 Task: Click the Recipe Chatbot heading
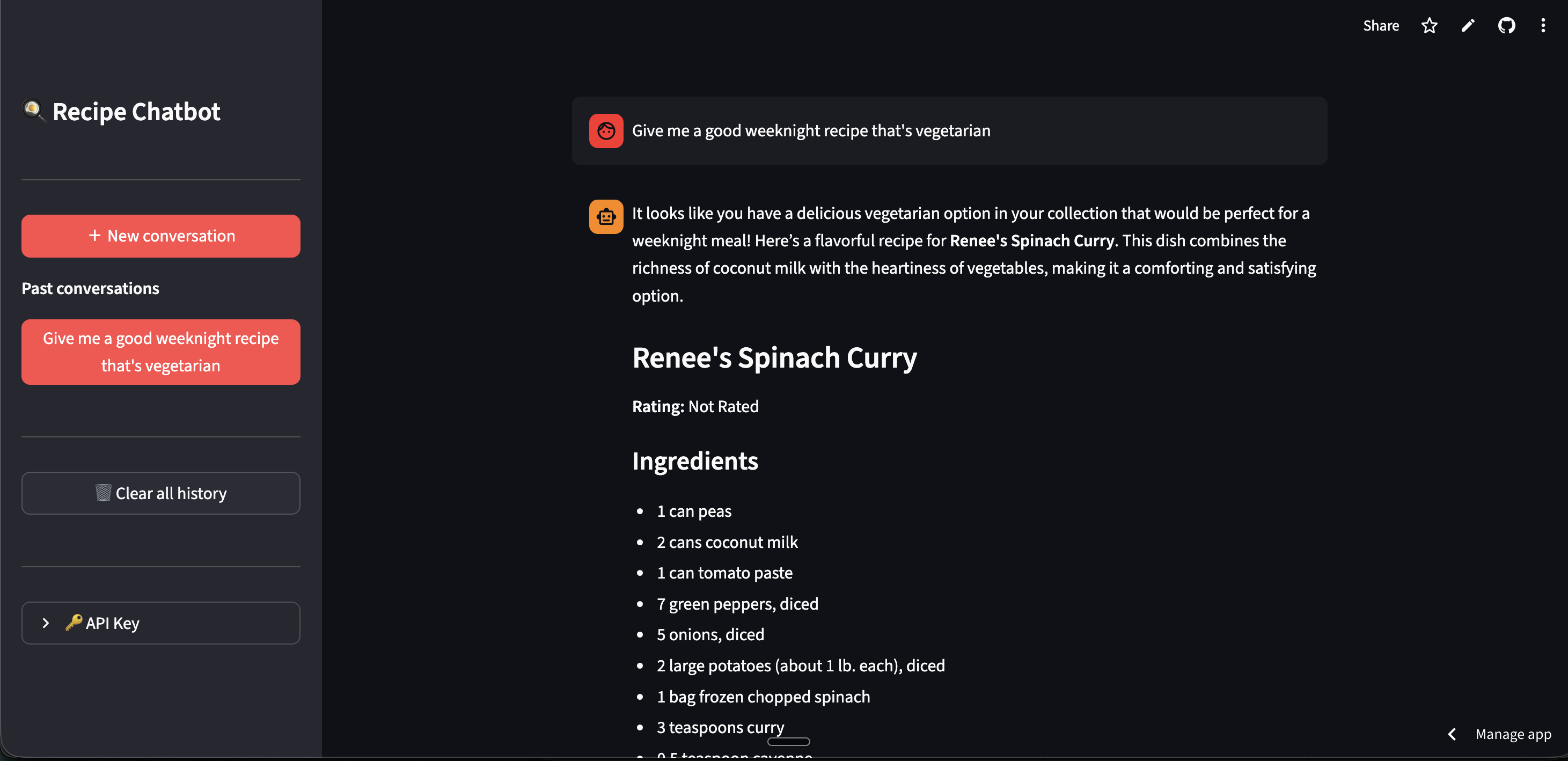pos(136,111)
